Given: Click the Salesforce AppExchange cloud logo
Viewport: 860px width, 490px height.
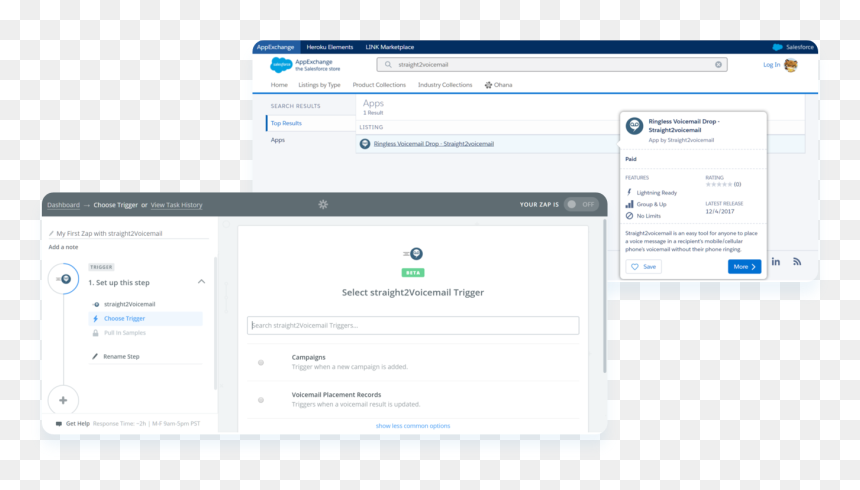Looking at the screenshot, I should [x=281, y=65].
